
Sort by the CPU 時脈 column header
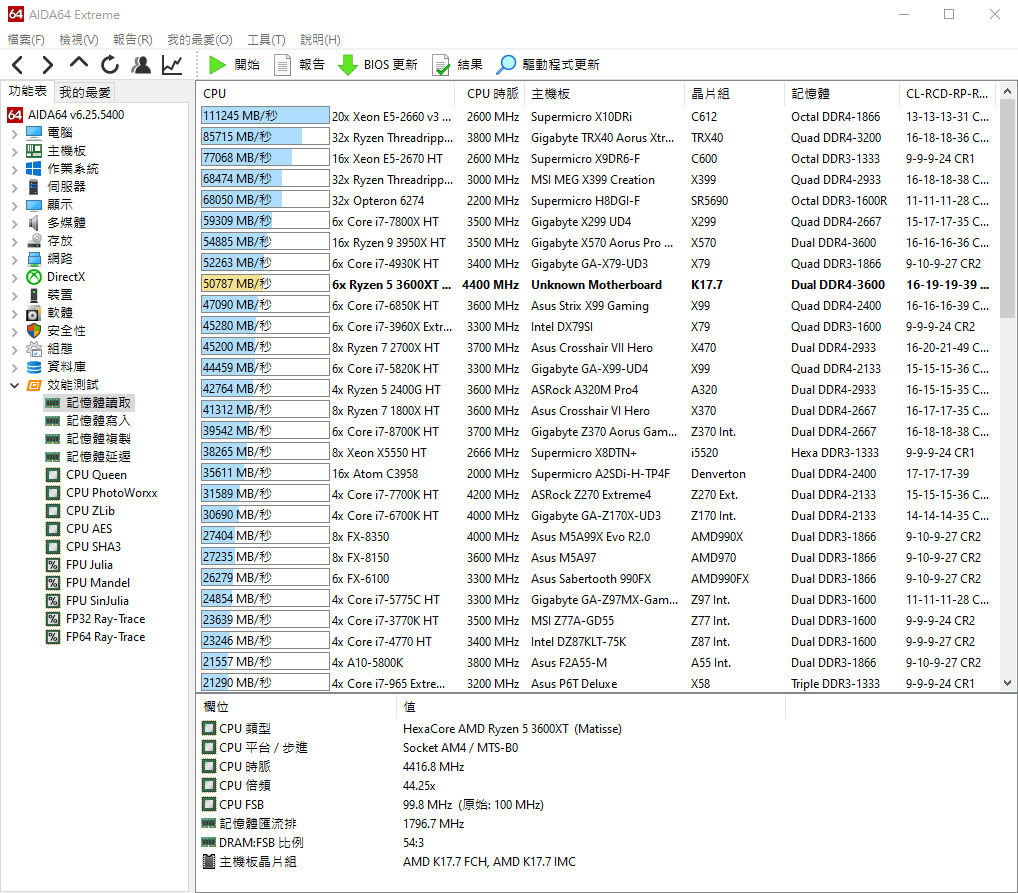(x=490, y=94)
